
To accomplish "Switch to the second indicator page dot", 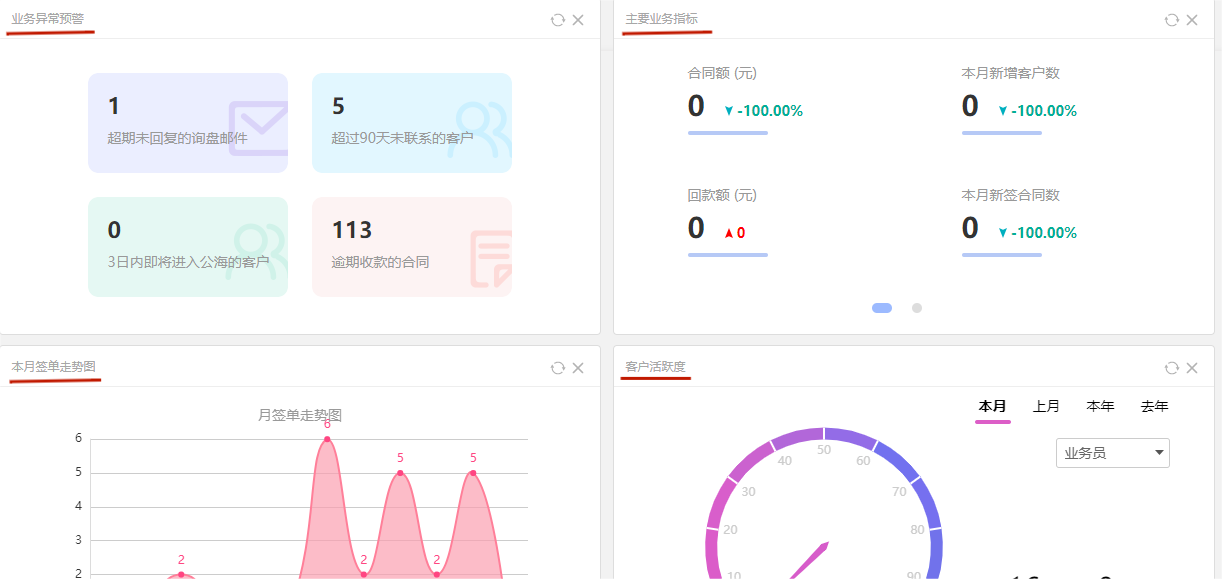I will coord(917,308).
